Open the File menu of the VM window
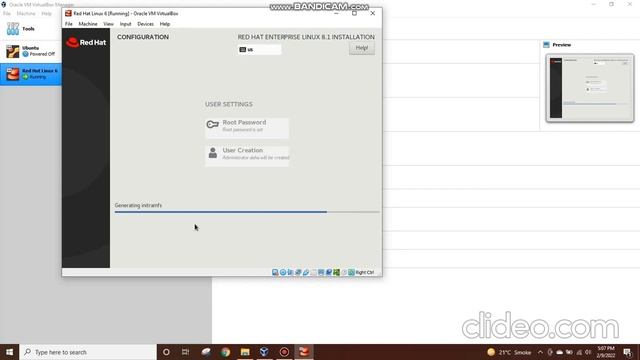Screen dimensions: 640x360 pos(69,24)
